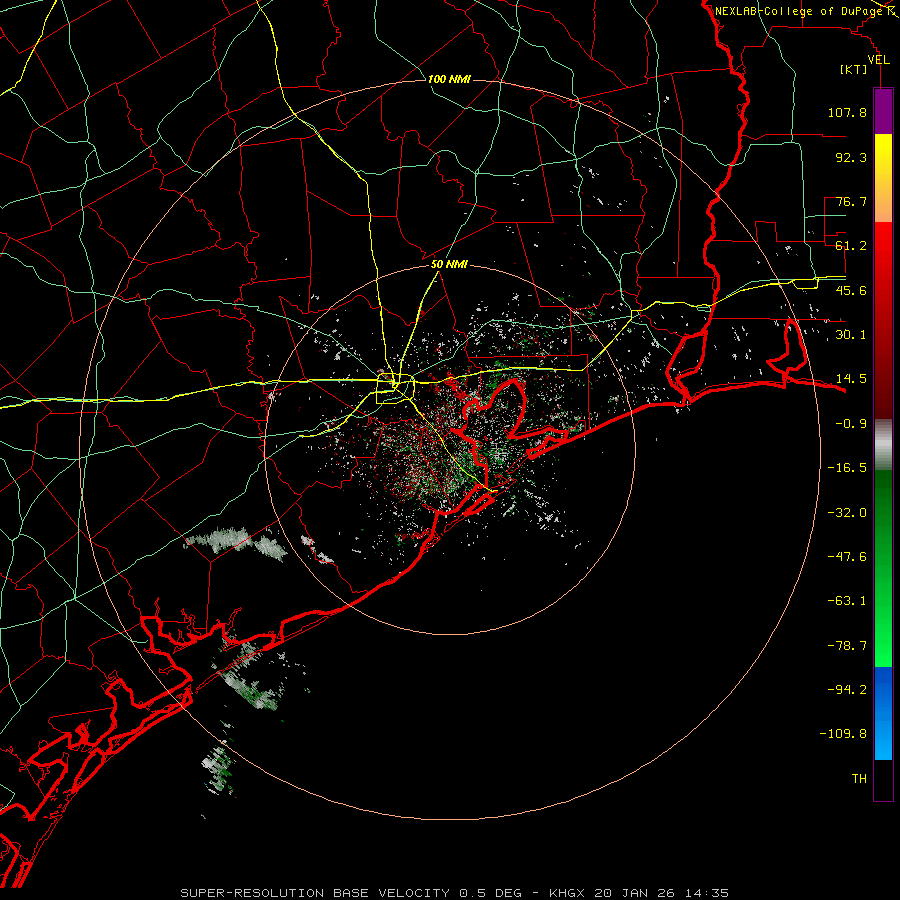Click the 92.3 scale value

851,157
